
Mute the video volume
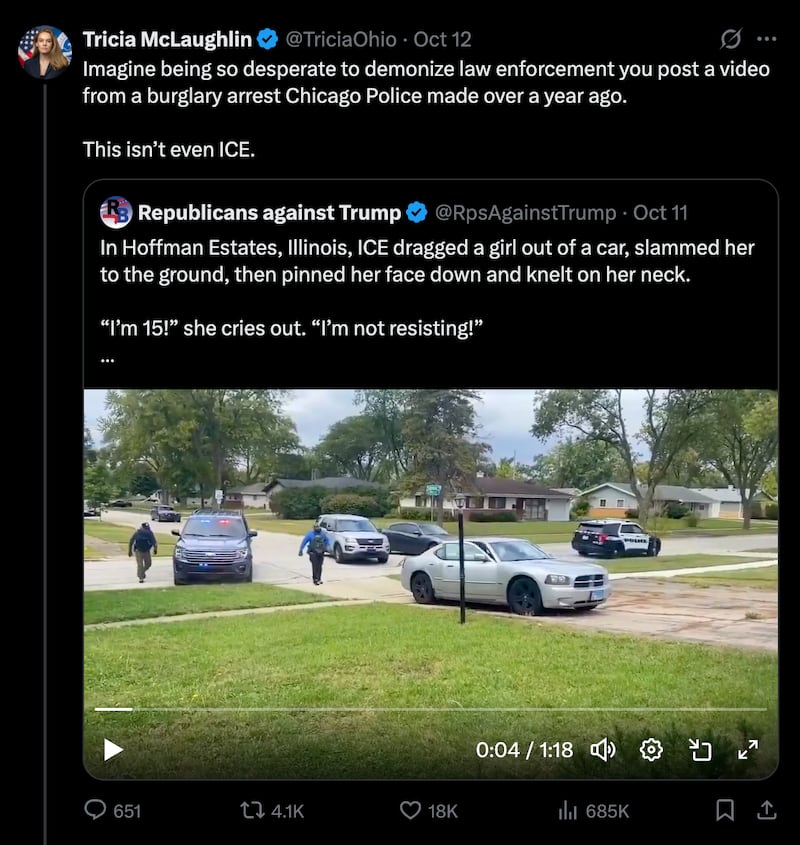point(602,749)
